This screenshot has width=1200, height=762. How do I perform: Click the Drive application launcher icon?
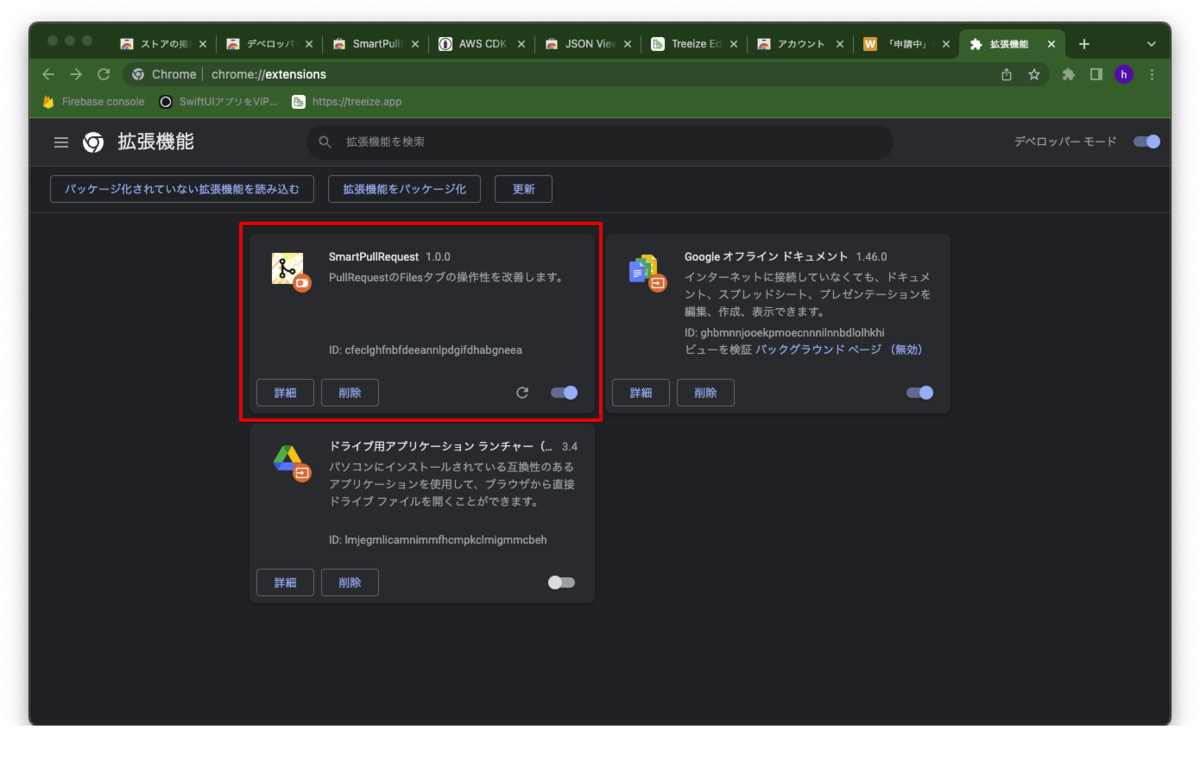[290, 461]
